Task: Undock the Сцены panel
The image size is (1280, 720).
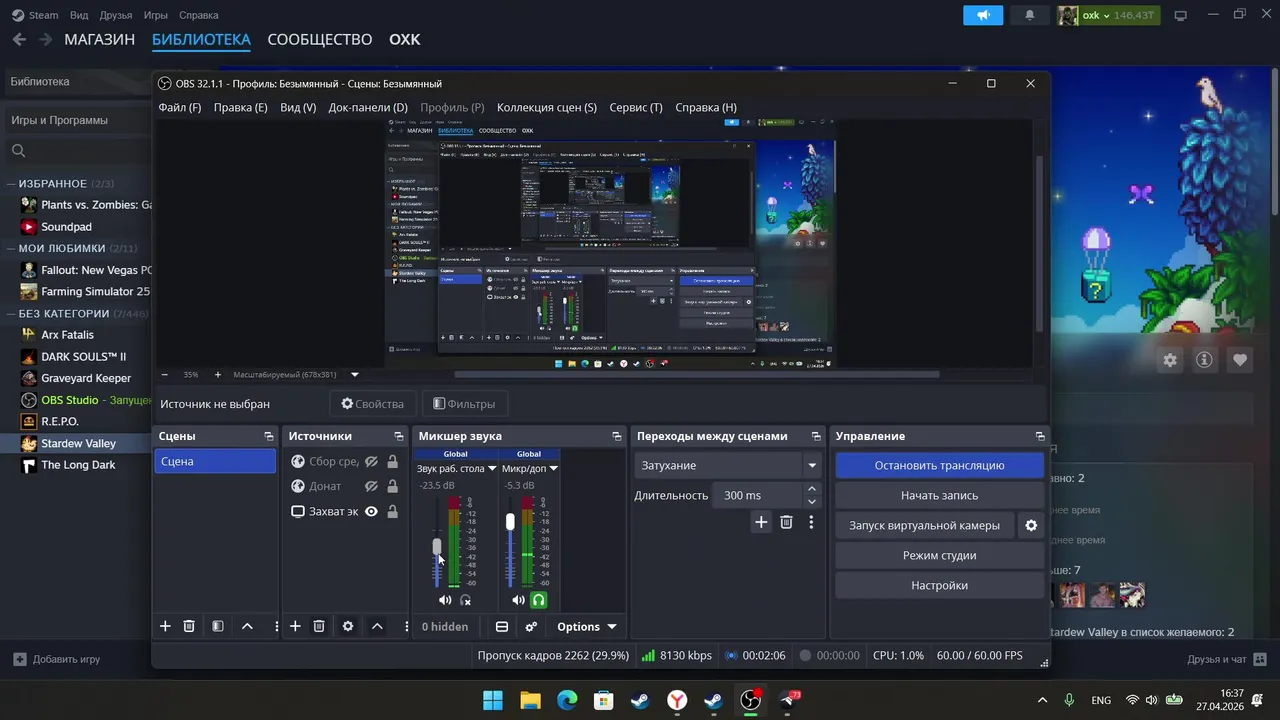Action: coord(269,437)
